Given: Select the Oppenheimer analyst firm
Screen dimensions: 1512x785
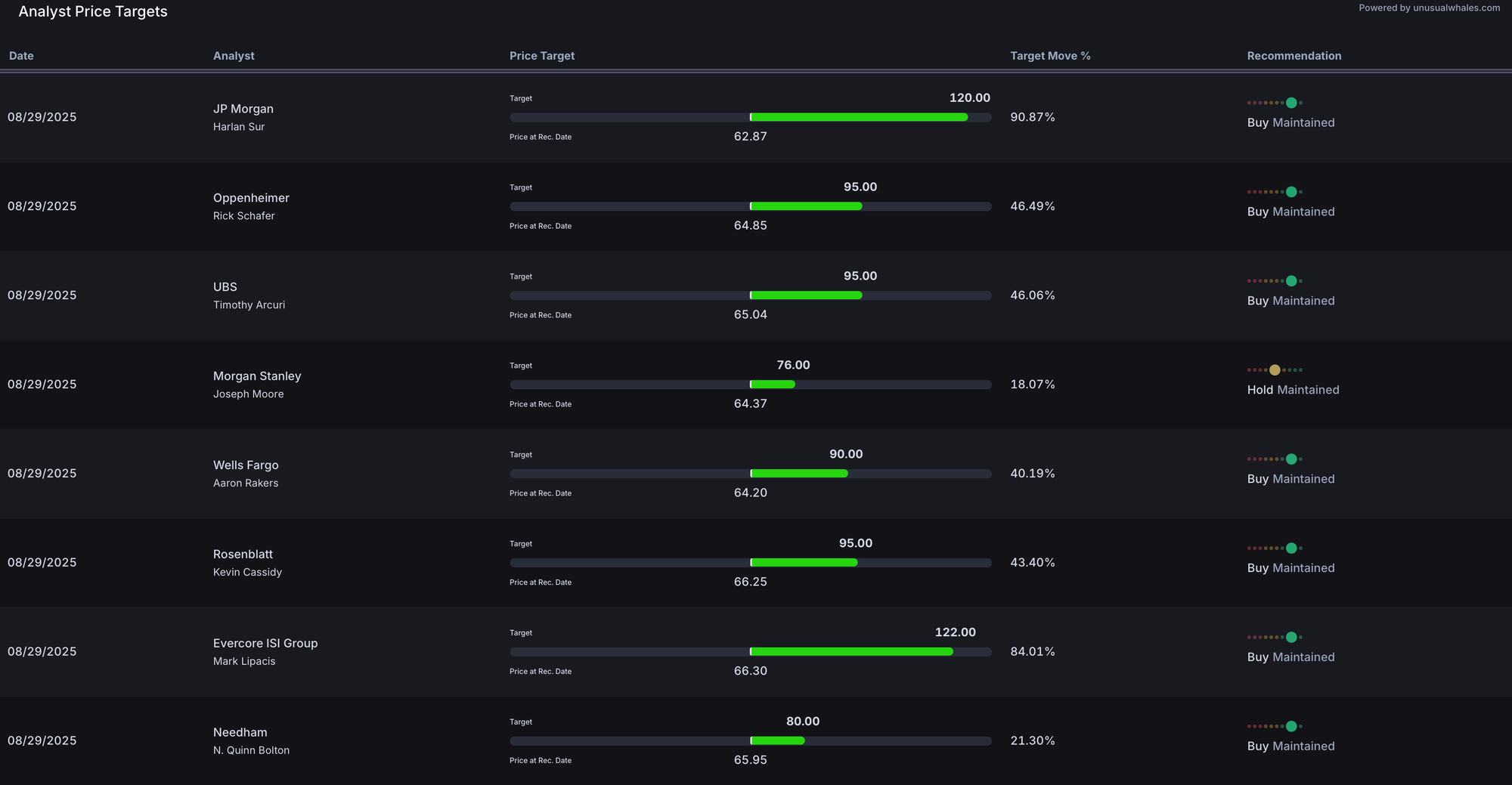Looking at the screenshot, I should 251,198.
